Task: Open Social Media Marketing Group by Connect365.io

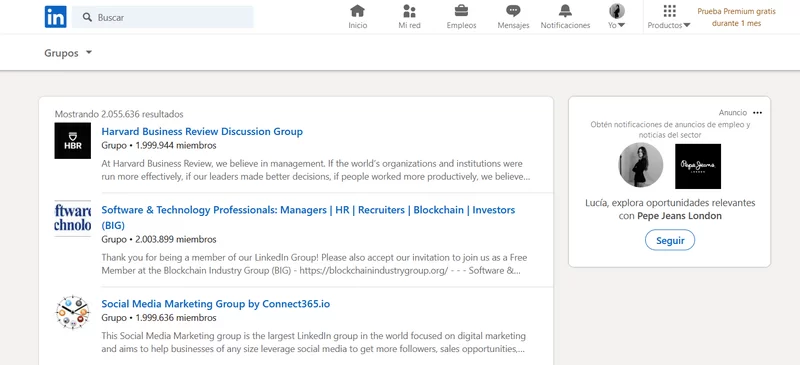Action: tap(216, 304)
